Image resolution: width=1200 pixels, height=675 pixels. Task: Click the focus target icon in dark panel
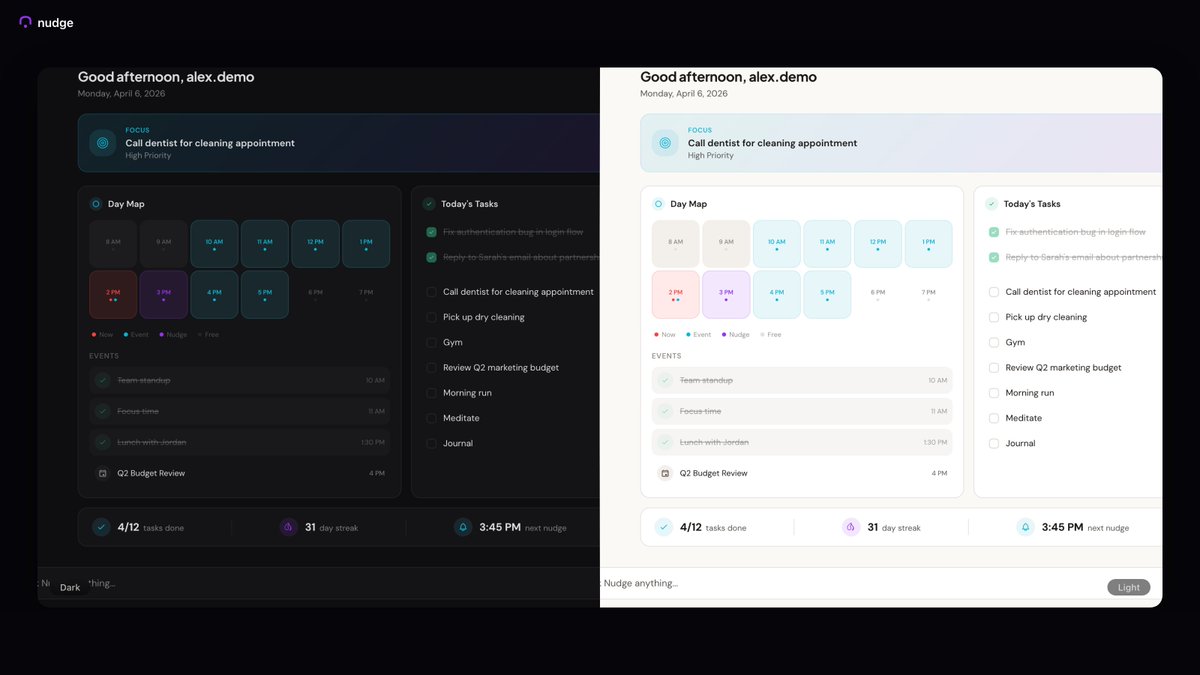102,143
